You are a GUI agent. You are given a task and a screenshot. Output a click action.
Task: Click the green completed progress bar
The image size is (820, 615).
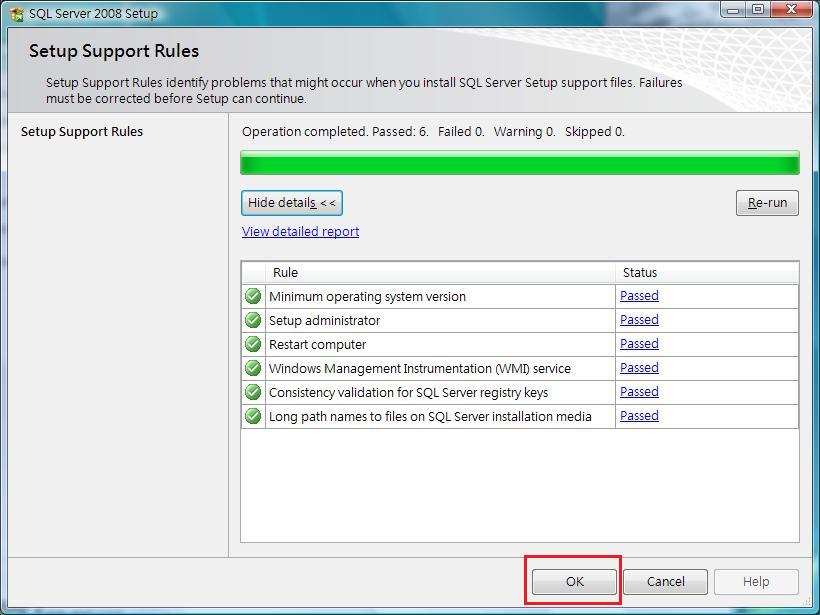click(x=520, y=163)
